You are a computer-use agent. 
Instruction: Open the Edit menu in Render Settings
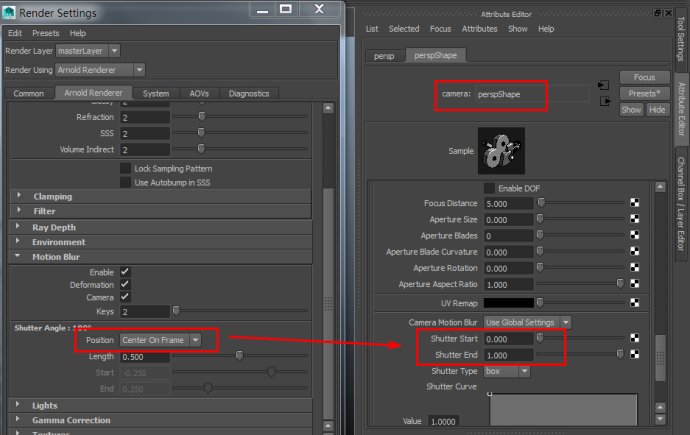[15, 33]
